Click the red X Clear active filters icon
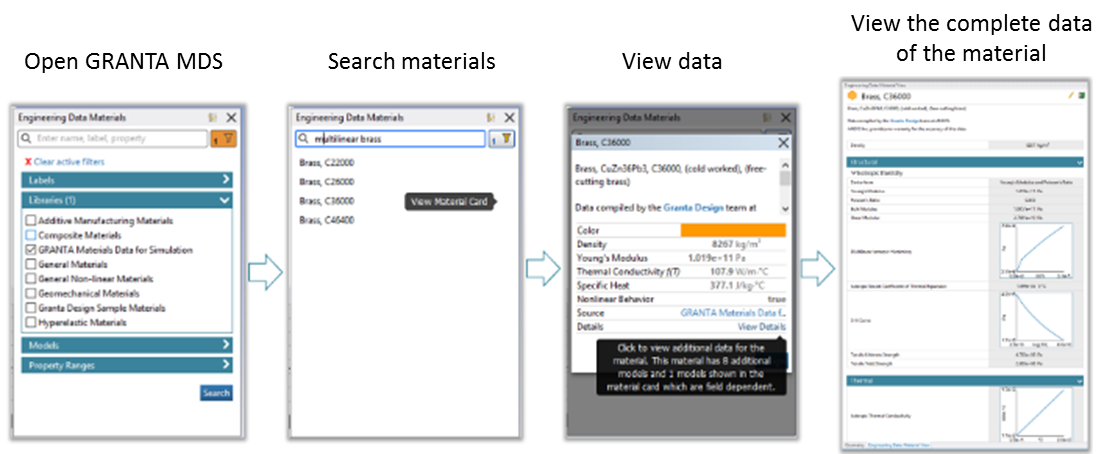 pyautogui.click(x=28, y=162)
